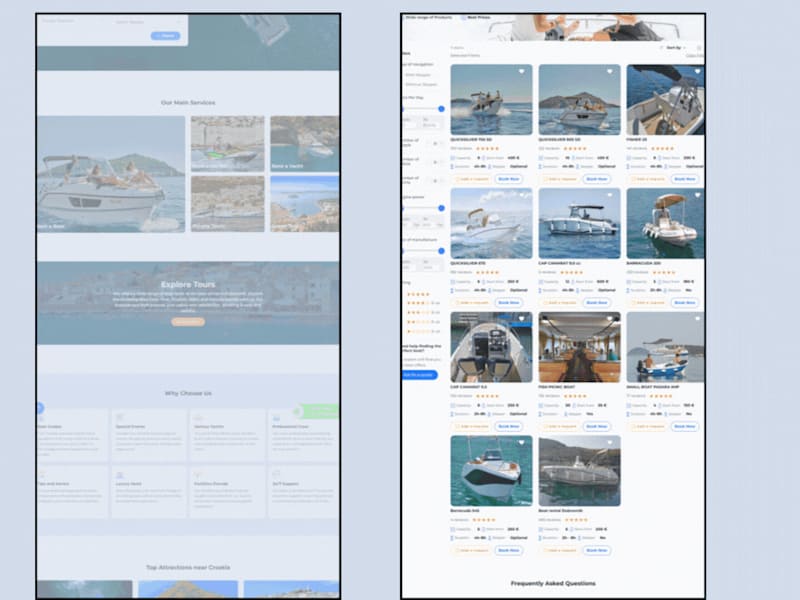Open the Cap Camarat 9.0 boat photo
The width and height of the screenshot is (800, 600).
coord(580,223)
